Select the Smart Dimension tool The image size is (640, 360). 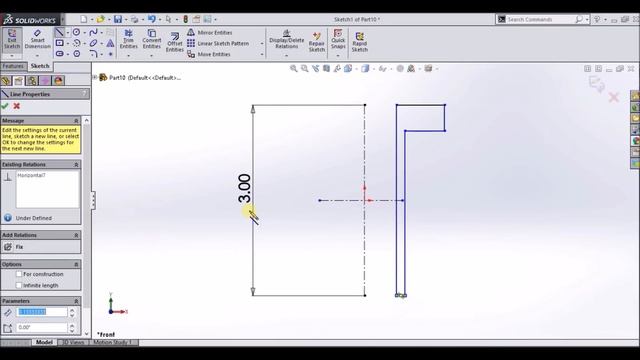pos(38,40)
